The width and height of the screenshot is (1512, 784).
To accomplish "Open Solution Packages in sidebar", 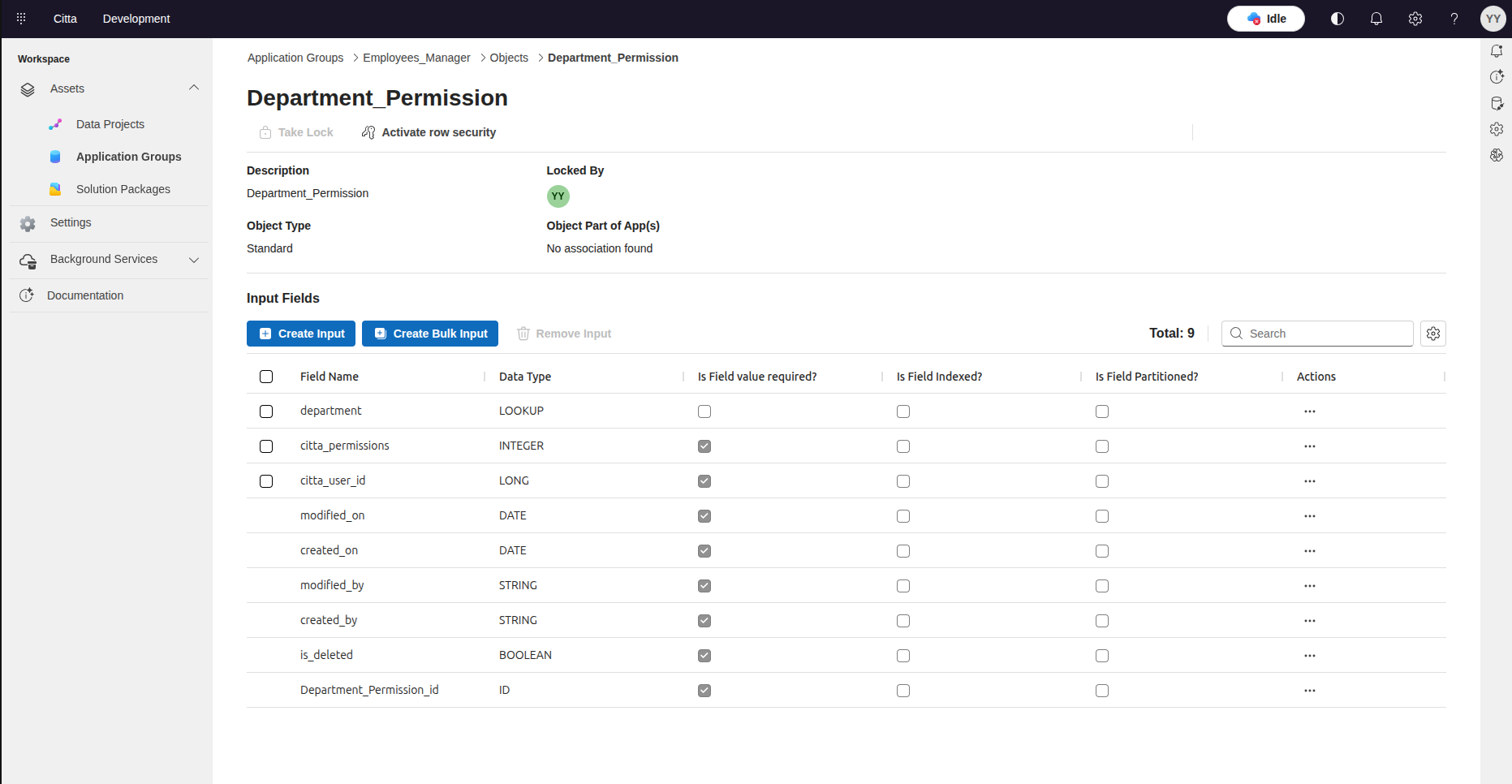I will (123, 189).
